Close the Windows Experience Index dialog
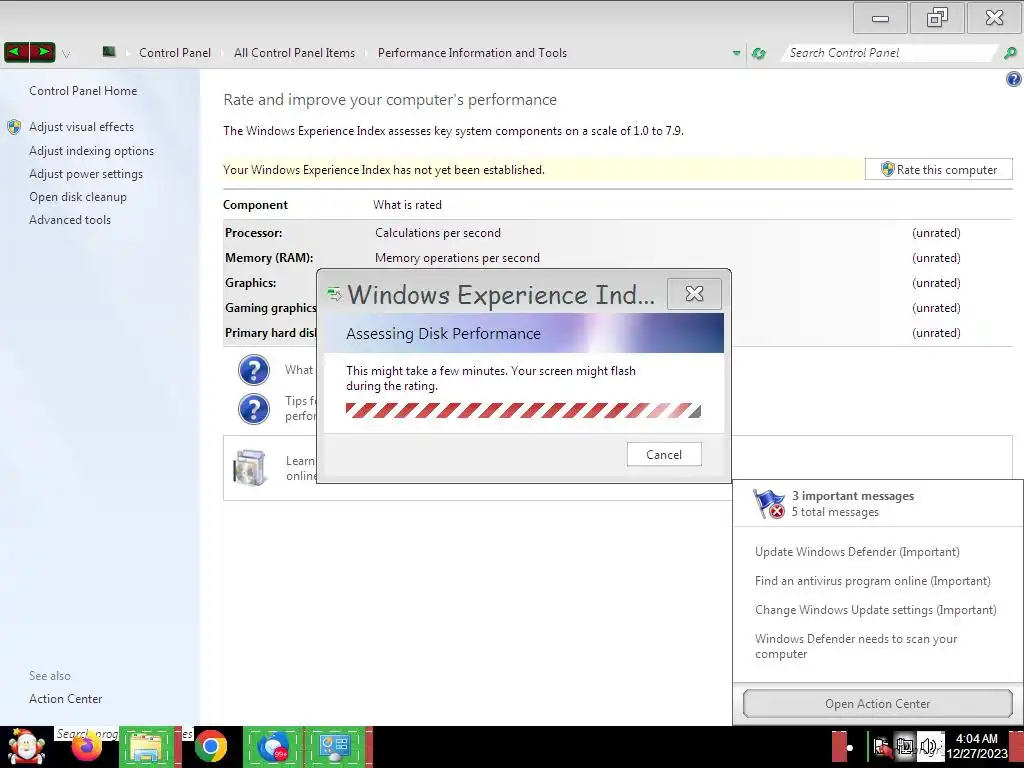The height and width of the screenshot is (768, 1024). 694,294
